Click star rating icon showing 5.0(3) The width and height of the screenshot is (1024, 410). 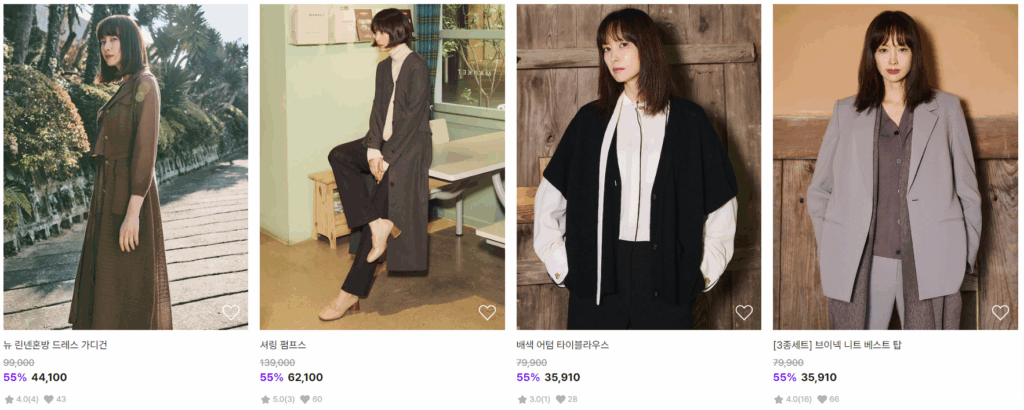tap(265, 399)
